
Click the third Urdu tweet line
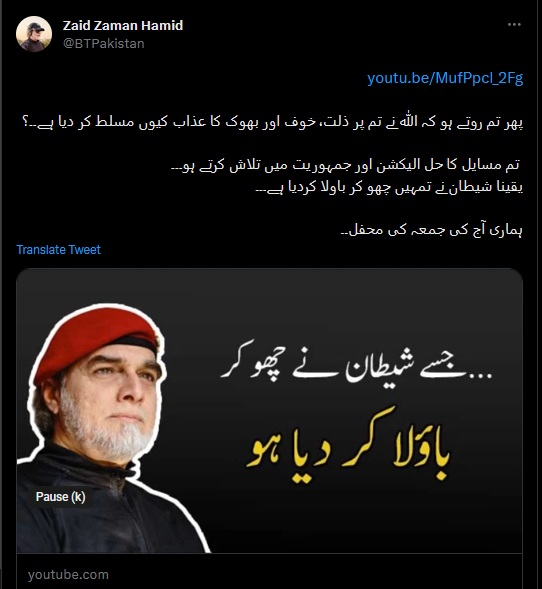click(x=389, y=187)
